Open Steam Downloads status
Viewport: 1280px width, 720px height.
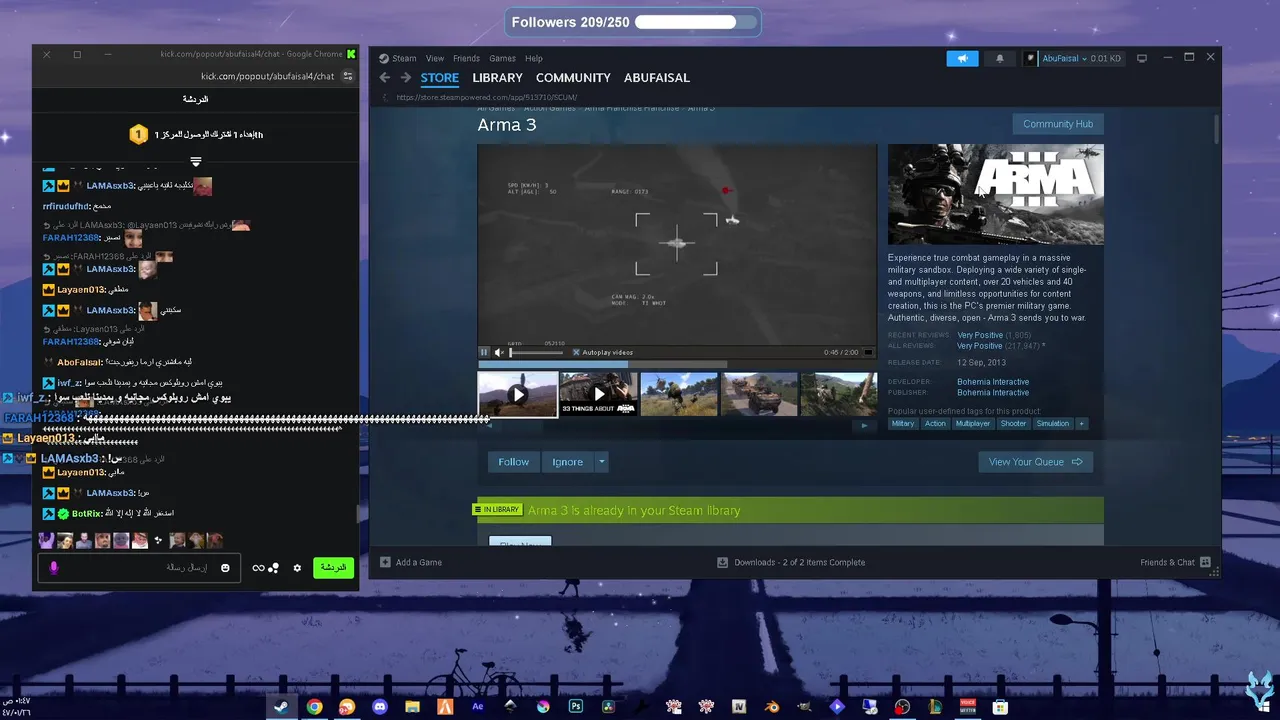coord(791,562)
